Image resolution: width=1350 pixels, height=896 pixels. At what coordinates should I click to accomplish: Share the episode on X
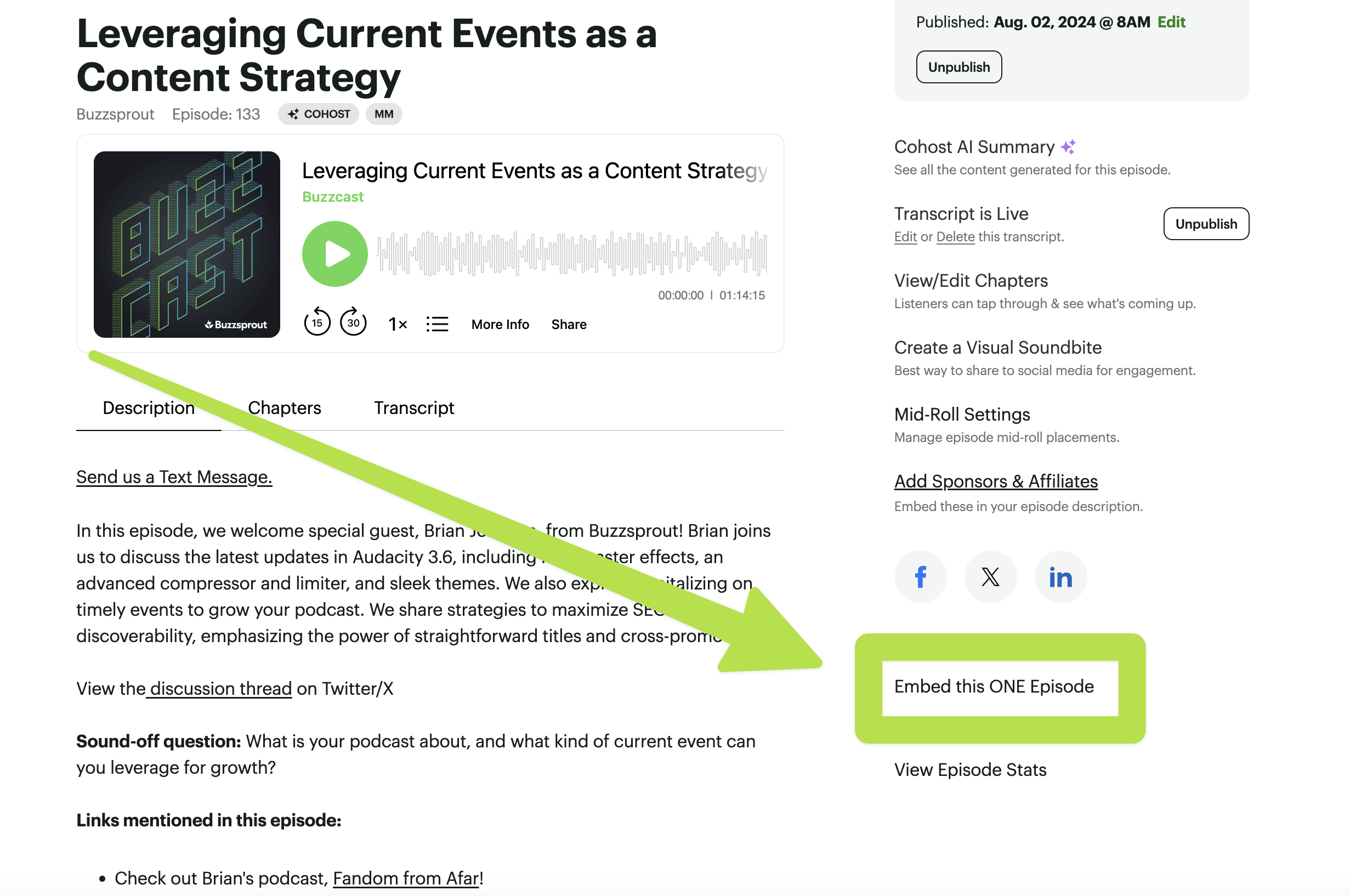click(990, 576)
